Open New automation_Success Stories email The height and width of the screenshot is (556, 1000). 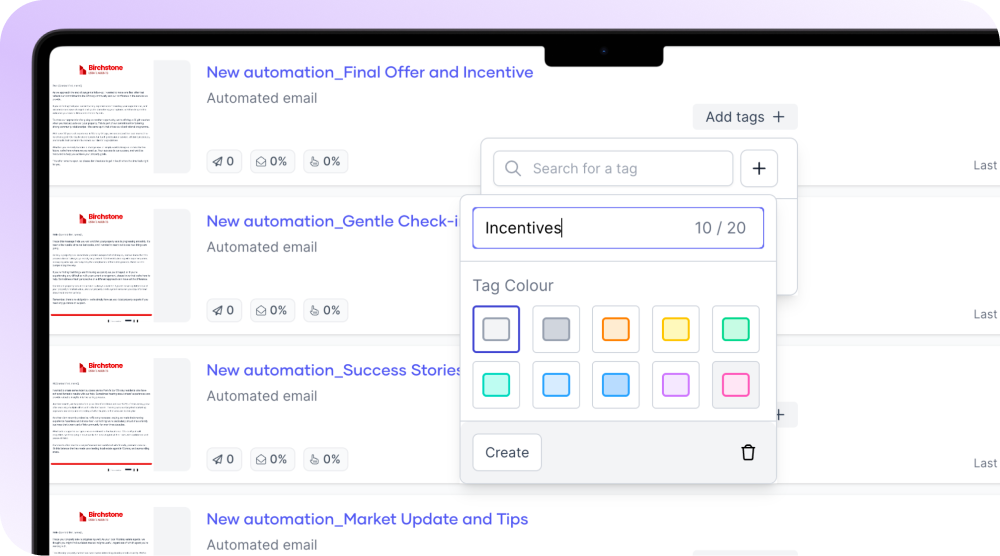coord(333,370)
